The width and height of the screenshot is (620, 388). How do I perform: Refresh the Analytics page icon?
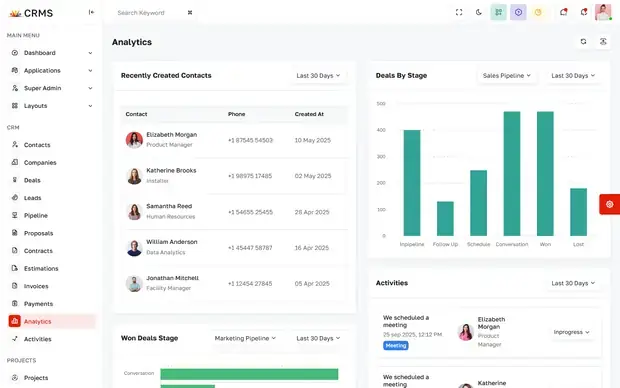pos(583,42)
